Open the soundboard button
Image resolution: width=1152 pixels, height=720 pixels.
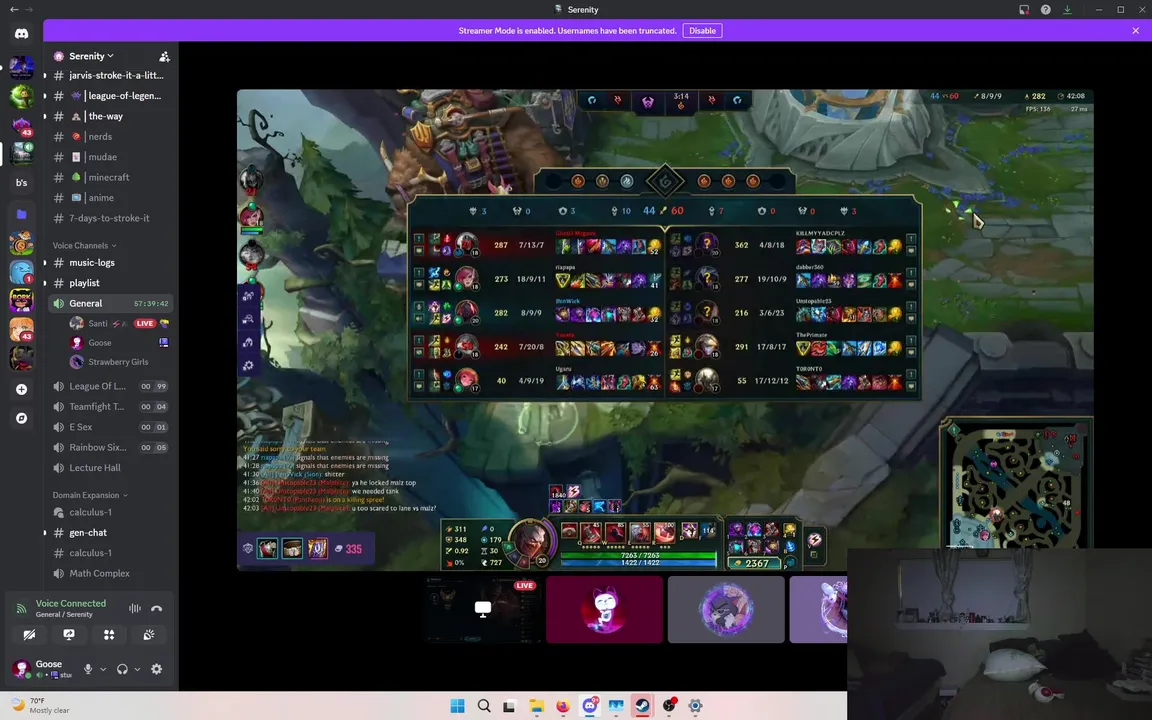coord(148,635)
